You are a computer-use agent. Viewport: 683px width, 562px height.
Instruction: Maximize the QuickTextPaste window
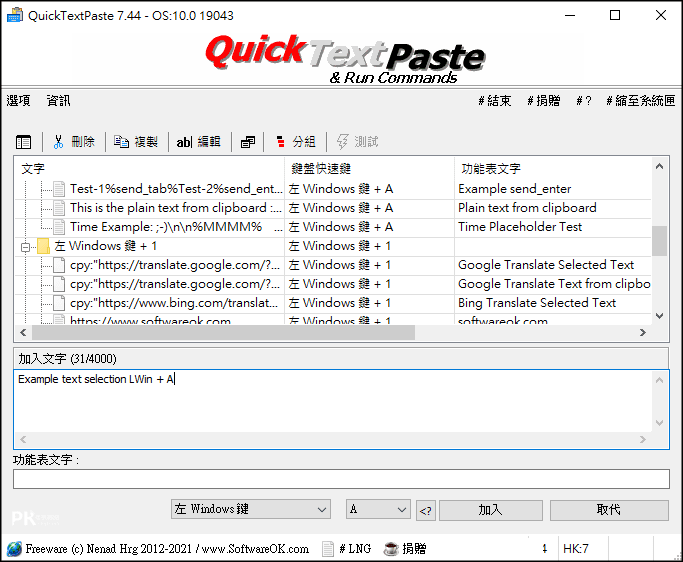(x=615, y=15)
